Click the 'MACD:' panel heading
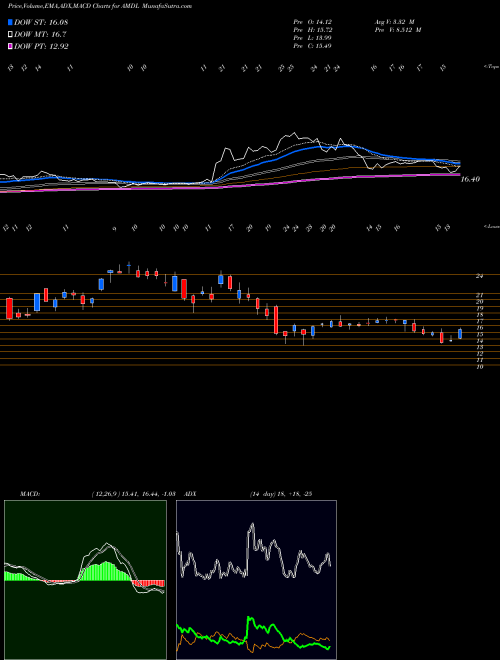This screenshot has height=660, width=500. 30,494
